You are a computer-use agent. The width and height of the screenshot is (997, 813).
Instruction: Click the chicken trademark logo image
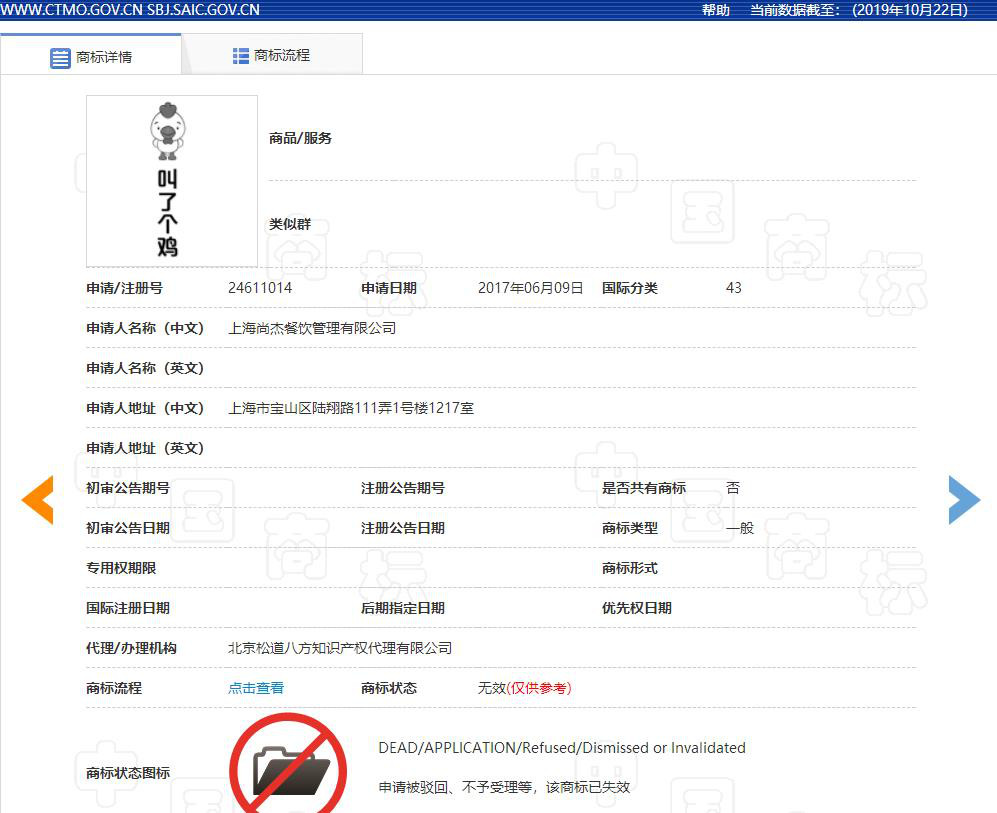click(x=170, y=180)
